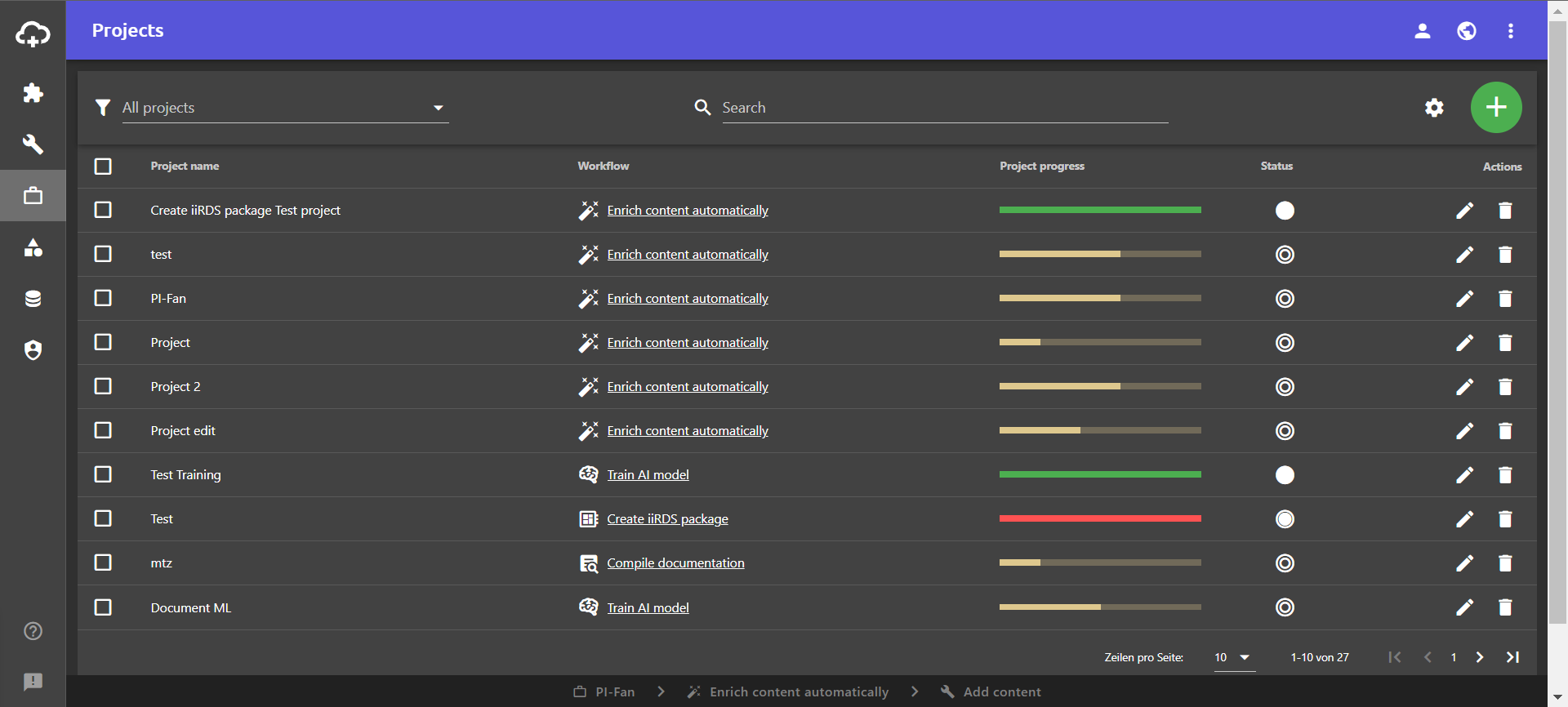Check the Document ML row checkbox
The height and width of the screenshot is (707, 1568).
[103, 607]
